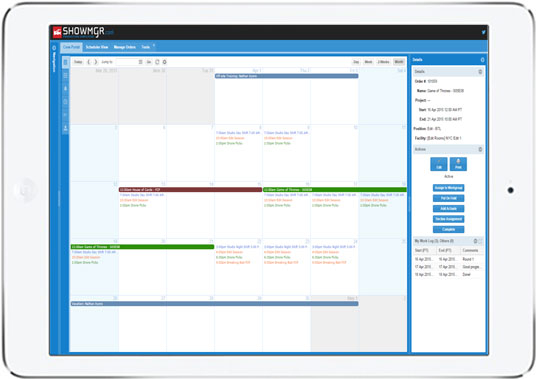Go to the previous month arrow
536x379 pixels.
click(89, 62)
